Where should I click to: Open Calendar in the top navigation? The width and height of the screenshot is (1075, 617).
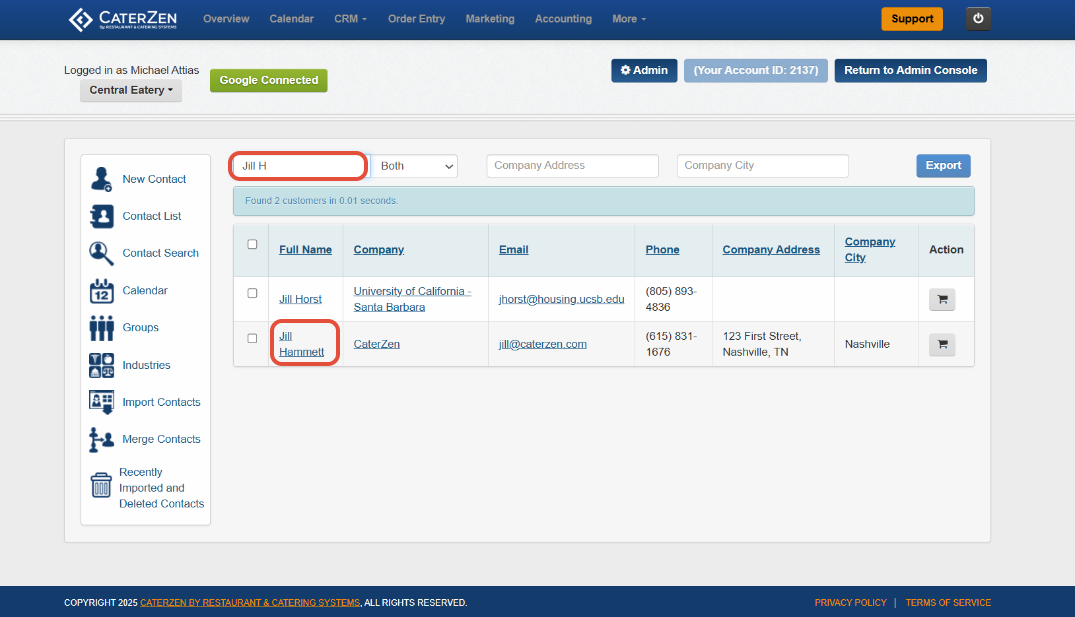291,19
